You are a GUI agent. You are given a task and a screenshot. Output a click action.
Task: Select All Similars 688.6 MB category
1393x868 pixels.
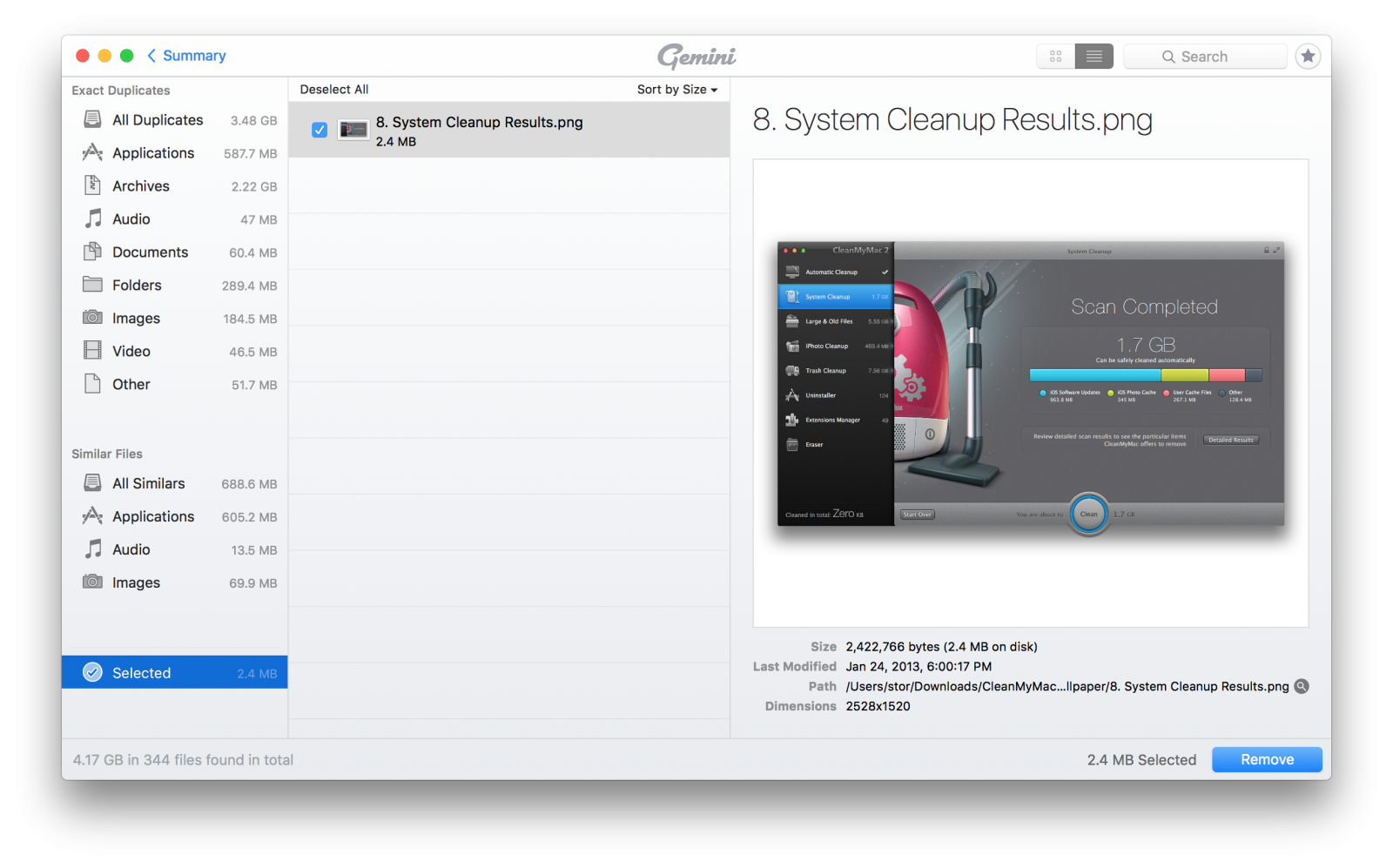[x=175, y=484]
